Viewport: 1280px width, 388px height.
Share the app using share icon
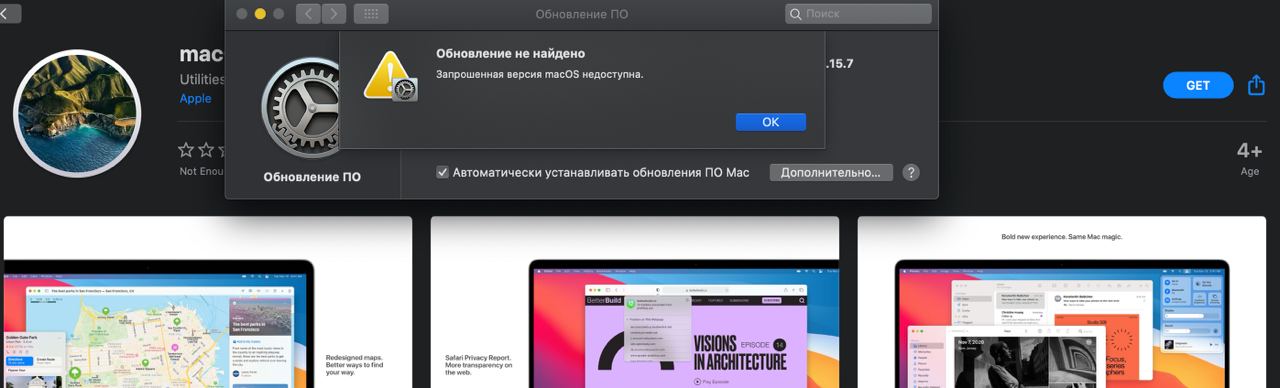[1257, 85]
